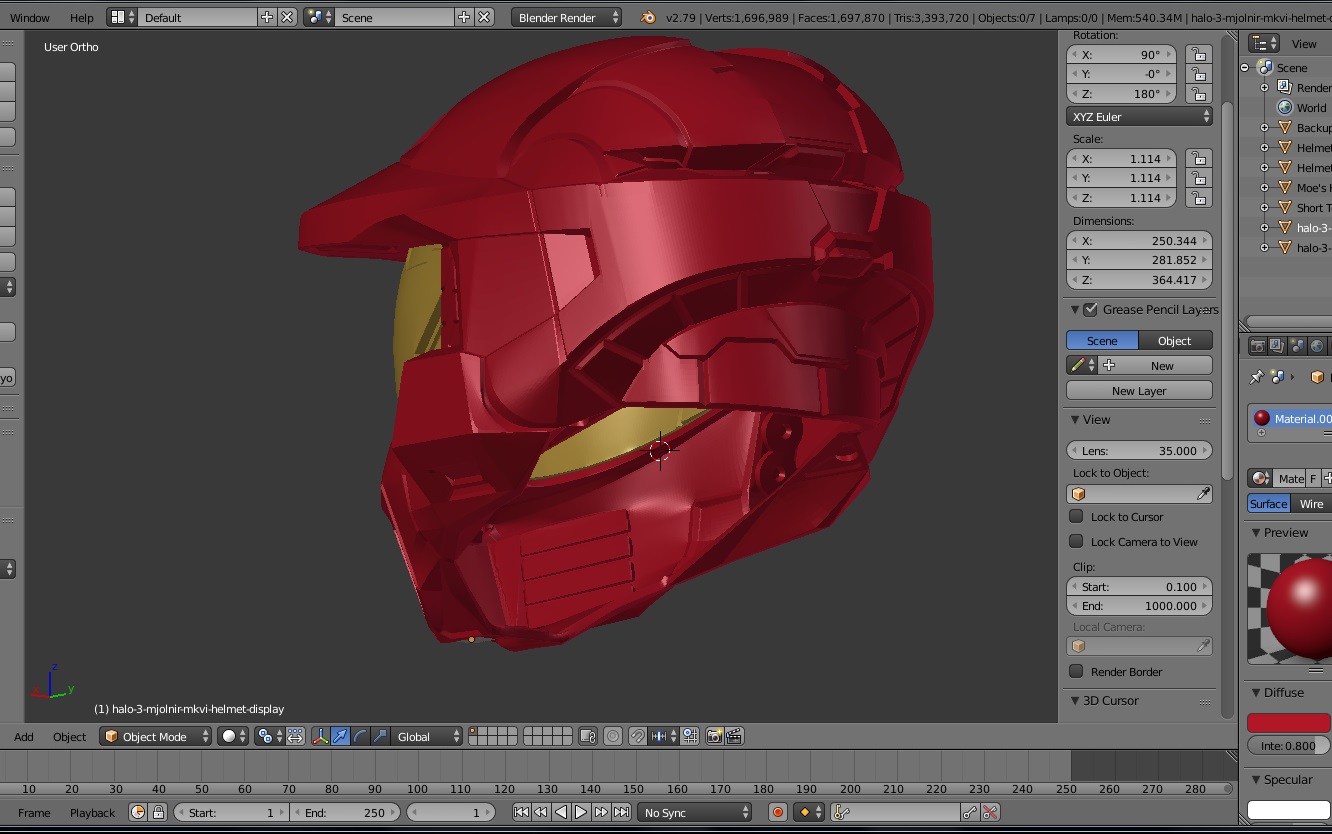Click the snap magnet icon
This screenshot has width=1332, height=834.
(638, 736)
